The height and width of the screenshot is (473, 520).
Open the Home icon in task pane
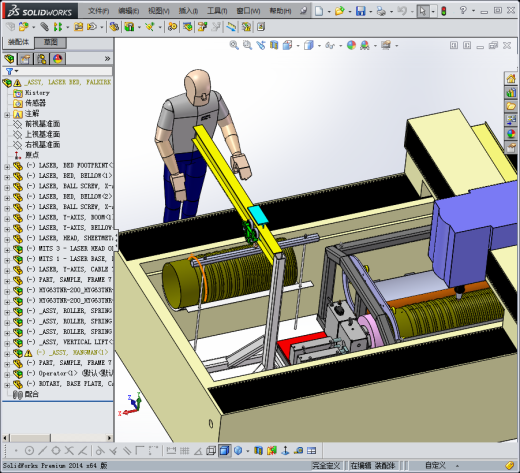tap(511, 79)
